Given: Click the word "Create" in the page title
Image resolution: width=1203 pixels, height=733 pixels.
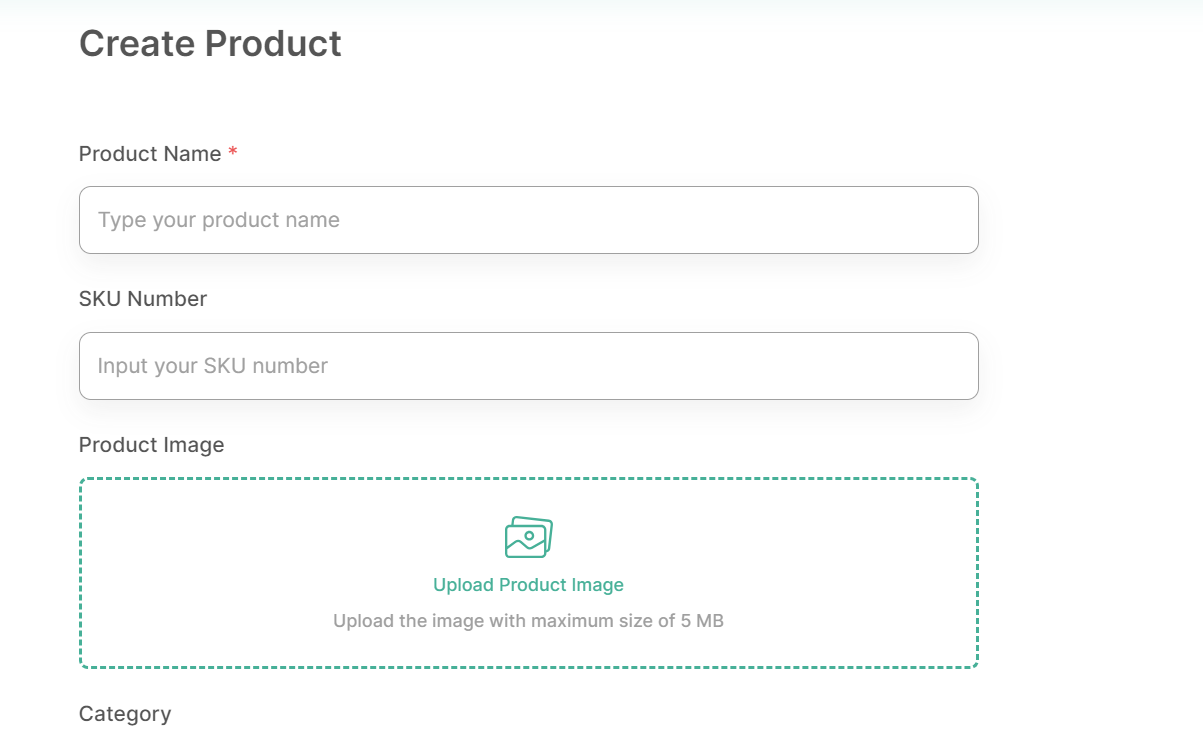Looking at the screenshot, I should pos(136,44).
